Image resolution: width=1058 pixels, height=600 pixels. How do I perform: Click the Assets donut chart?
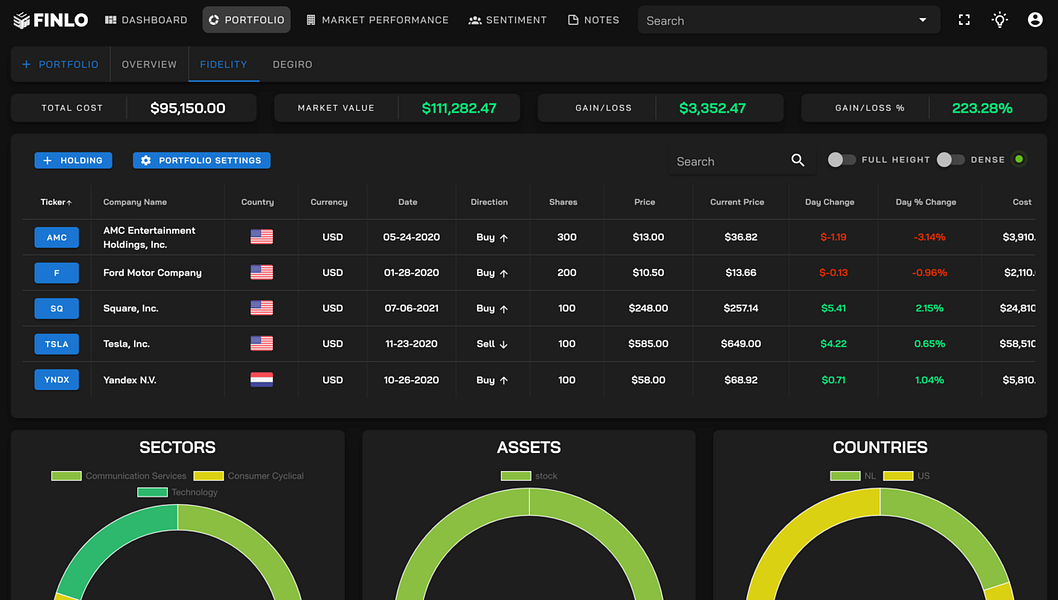click(529, 544)
